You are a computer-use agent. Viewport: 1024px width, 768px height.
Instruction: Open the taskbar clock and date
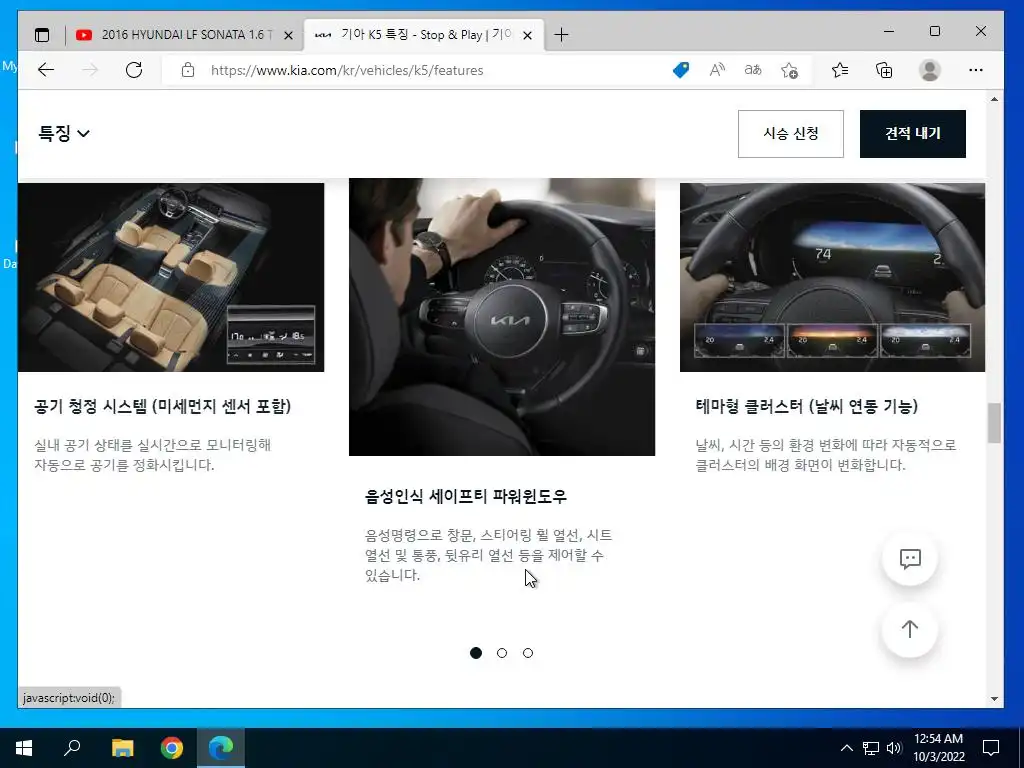(x=938, y=748)
